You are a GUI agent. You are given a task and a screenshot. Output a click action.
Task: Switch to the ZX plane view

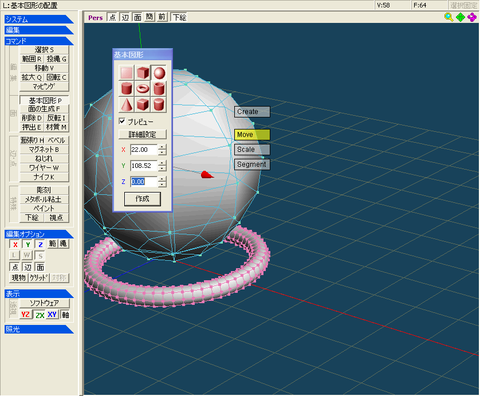click(40, 315)
